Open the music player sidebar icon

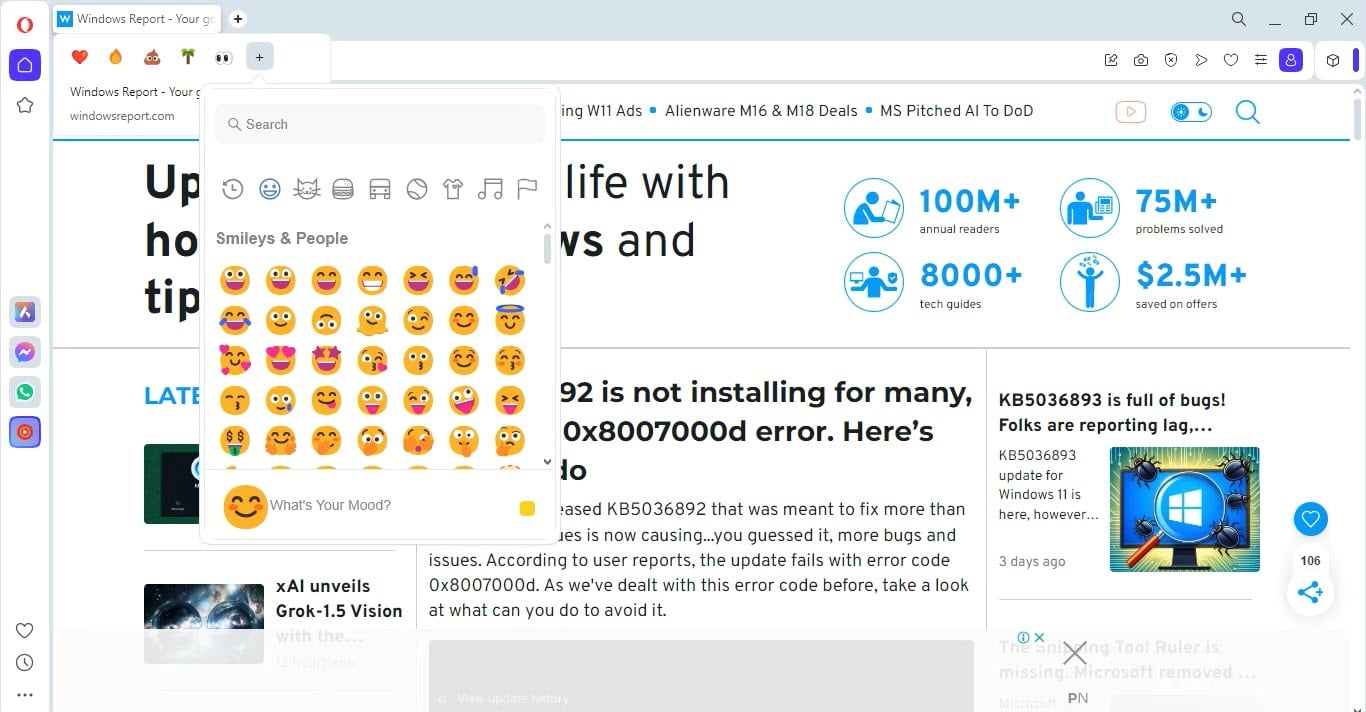[x=25, y=432]
